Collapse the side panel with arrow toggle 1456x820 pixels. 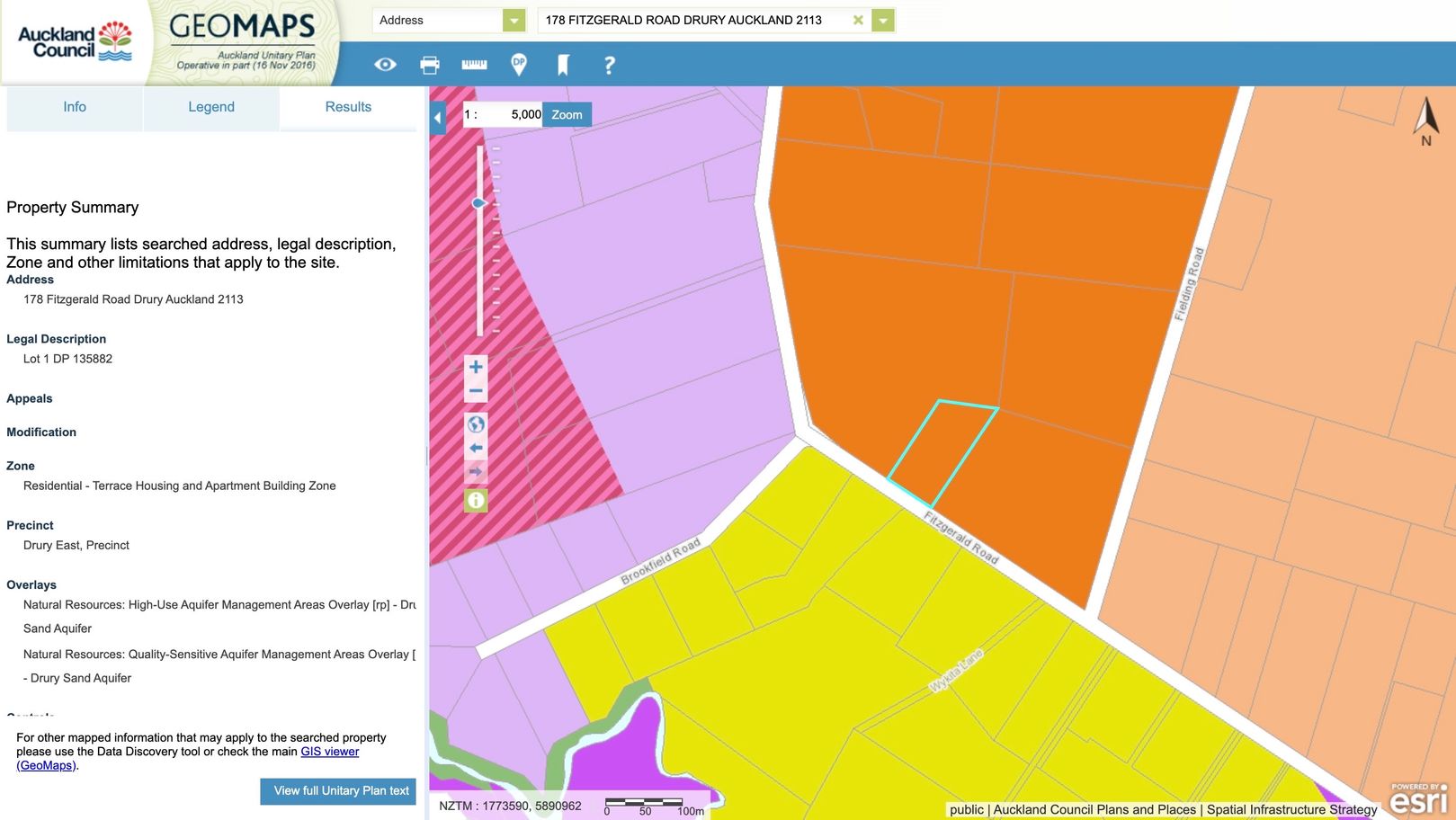point(438,118)
